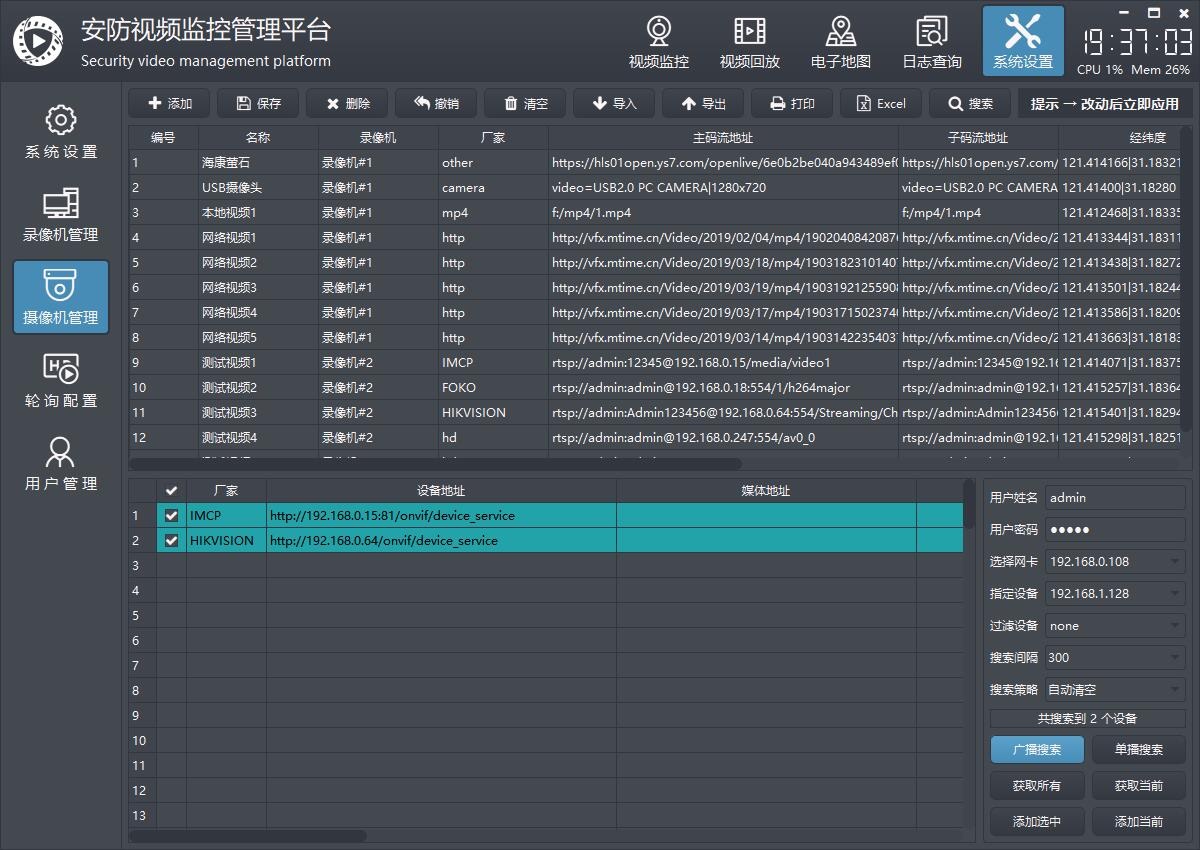
Task: Open the 视频监控 video monitoring module
Action: point(658,42)
